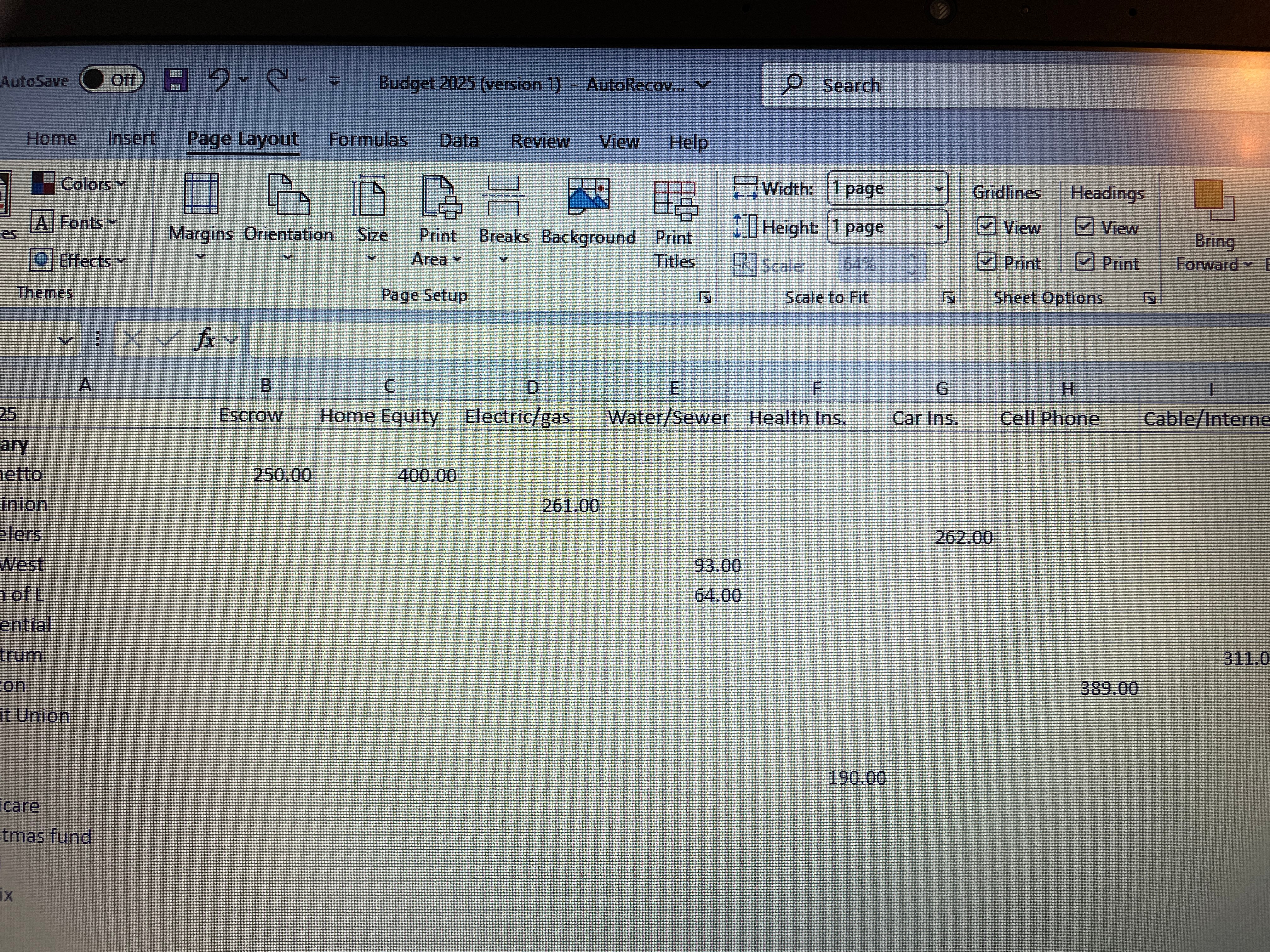
Task: Open theme Fonts dropdown
Action: pyautogui.click(x=74, y=222)
